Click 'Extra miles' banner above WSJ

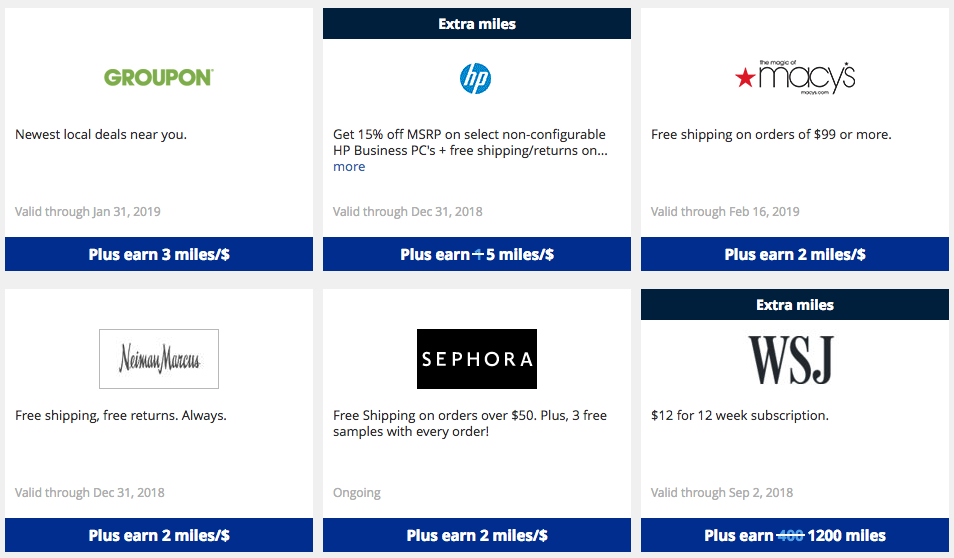coord(795,305)
